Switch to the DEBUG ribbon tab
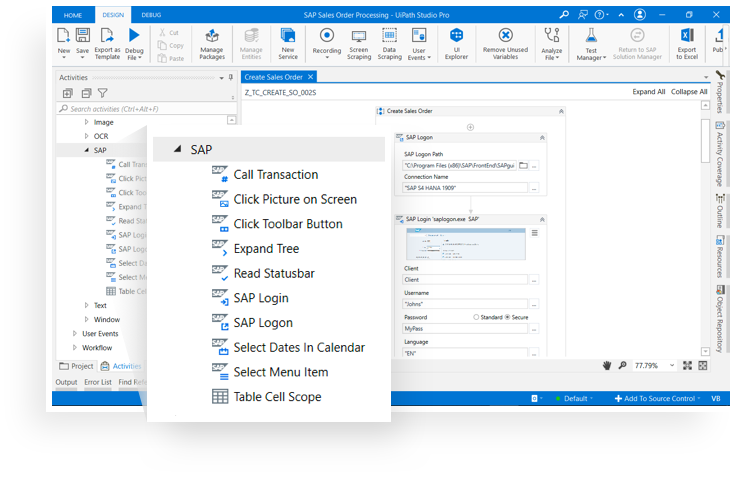Screen dimensions: 736x478 [x=151, y=15]
